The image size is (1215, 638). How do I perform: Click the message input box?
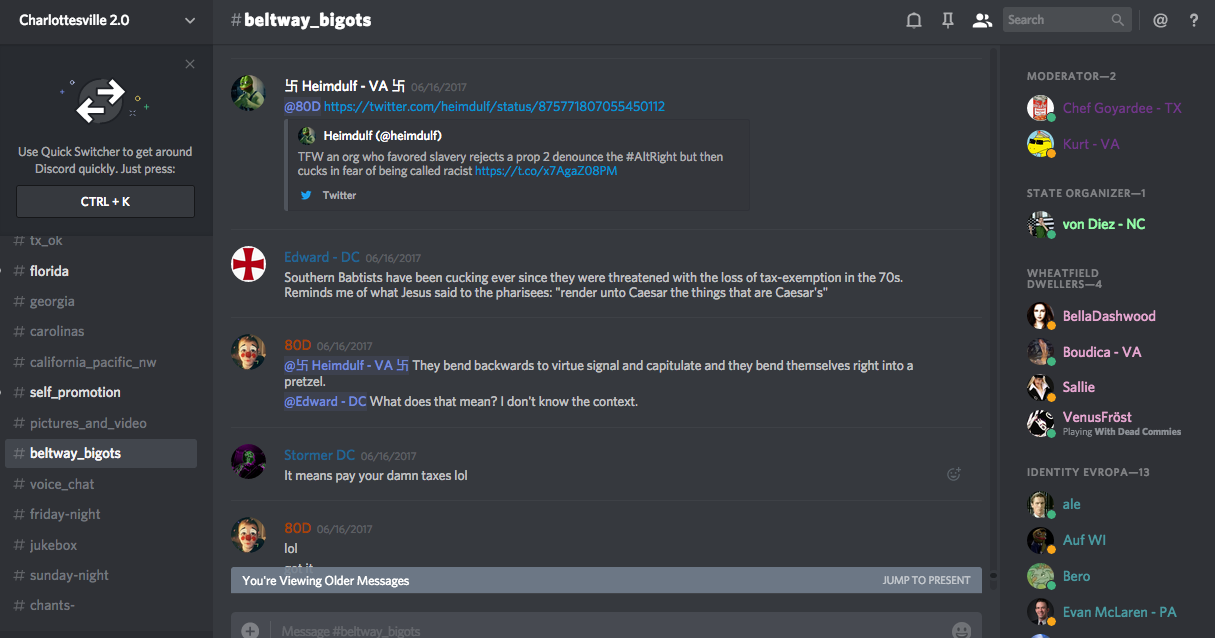point(600,630)
